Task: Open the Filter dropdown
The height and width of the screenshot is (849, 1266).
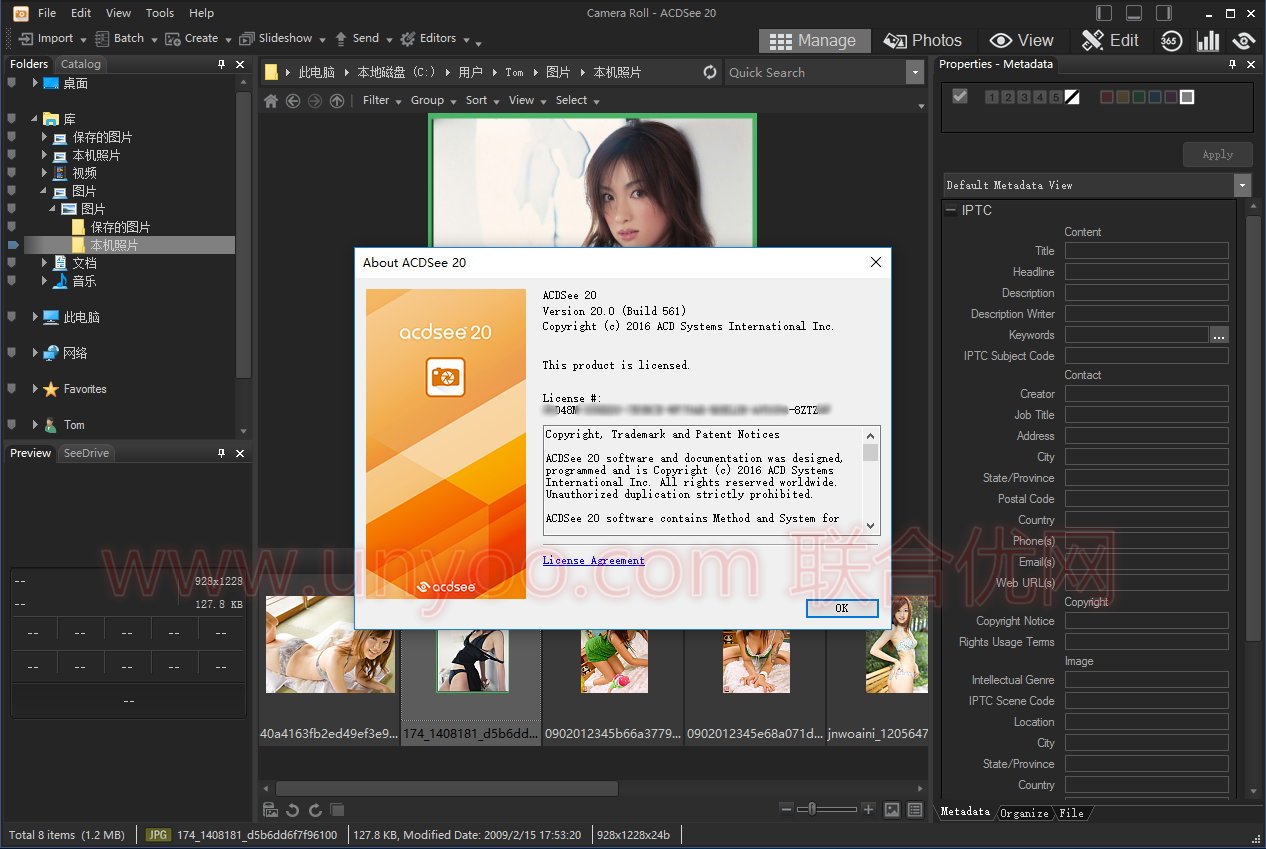Action: pos(382,100)
